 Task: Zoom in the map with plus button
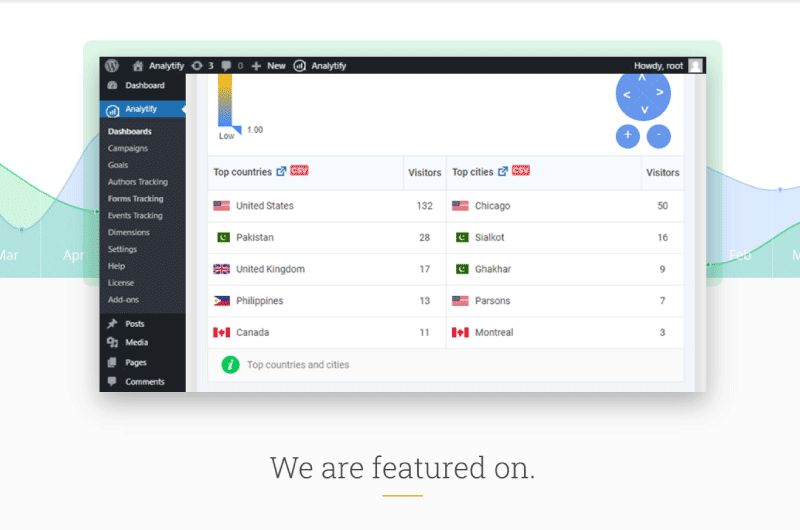[x=628, y=136]
